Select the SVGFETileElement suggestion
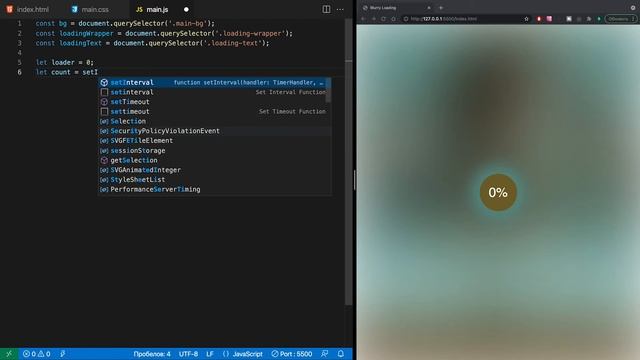Viewport: 640px width, 360px height. tap(215, 140)
